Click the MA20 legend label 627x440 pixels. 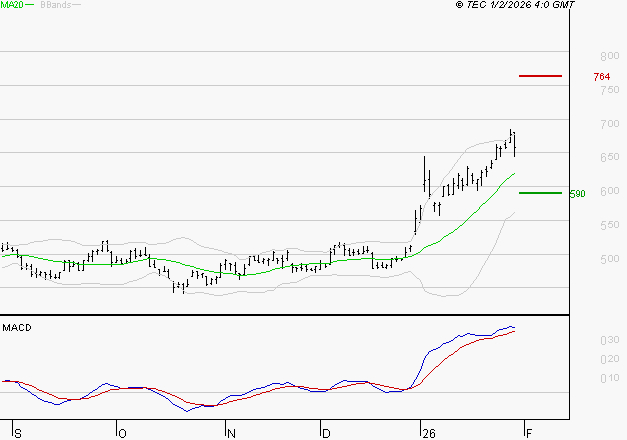pos(12,4)
